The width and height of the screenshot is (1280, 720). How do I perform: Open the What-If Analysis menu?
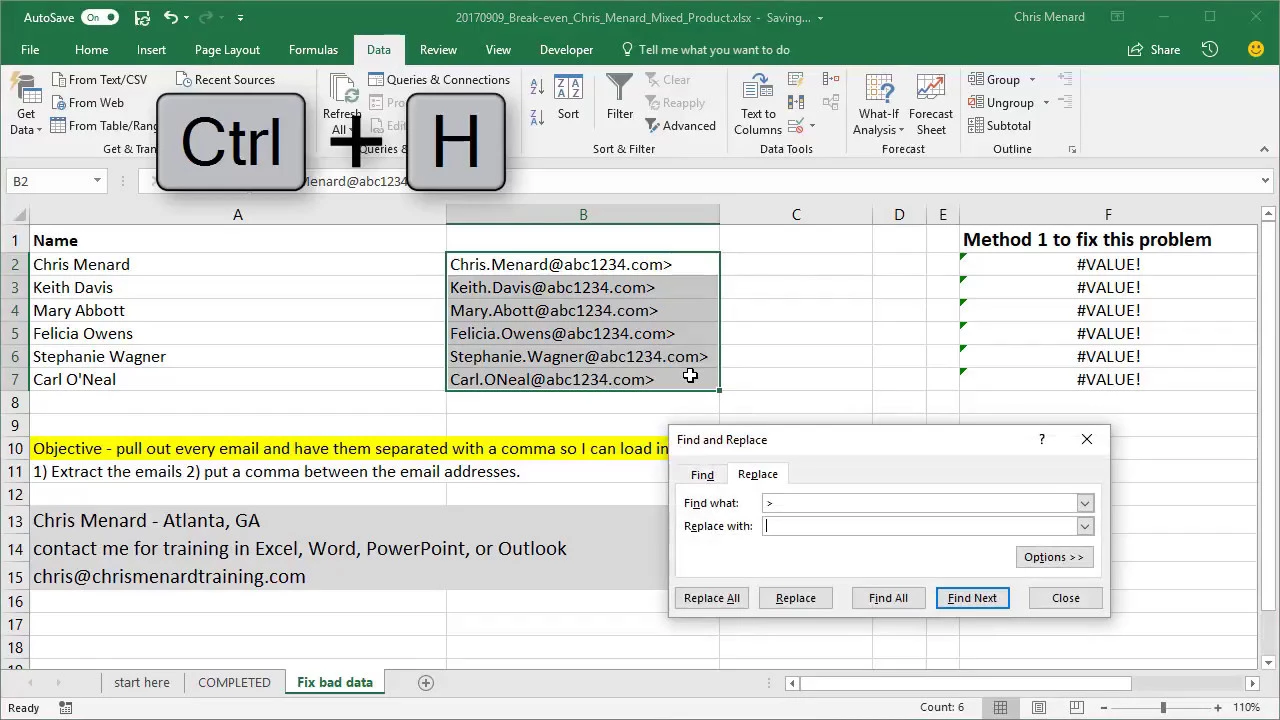coord(879,105)
